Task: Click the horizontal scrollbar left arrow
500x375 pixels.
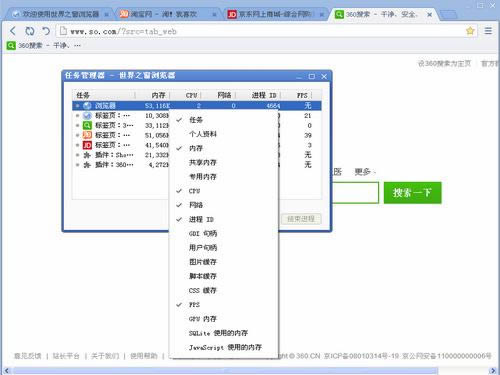Action: coord(7,370)
